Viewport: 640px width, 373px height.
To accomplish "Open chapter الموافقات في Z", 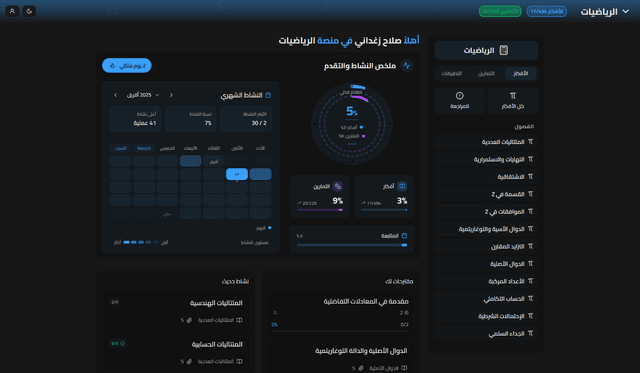I will [486, 211].
